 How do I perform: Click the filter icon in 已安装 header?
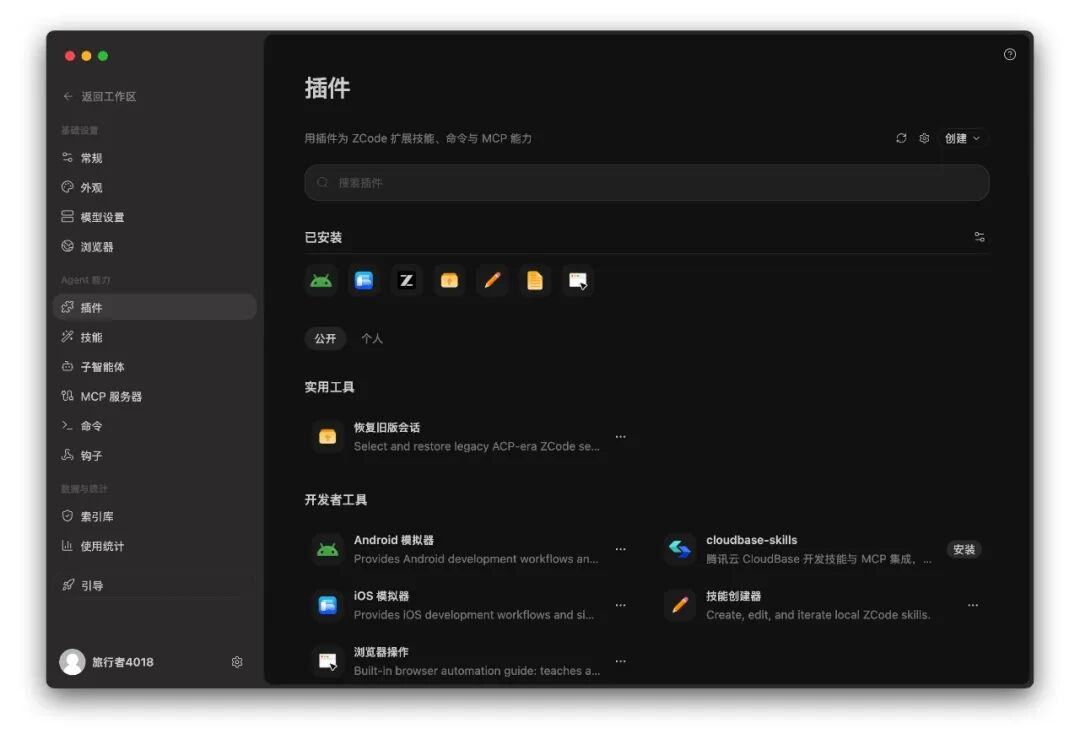pos(979,237)
